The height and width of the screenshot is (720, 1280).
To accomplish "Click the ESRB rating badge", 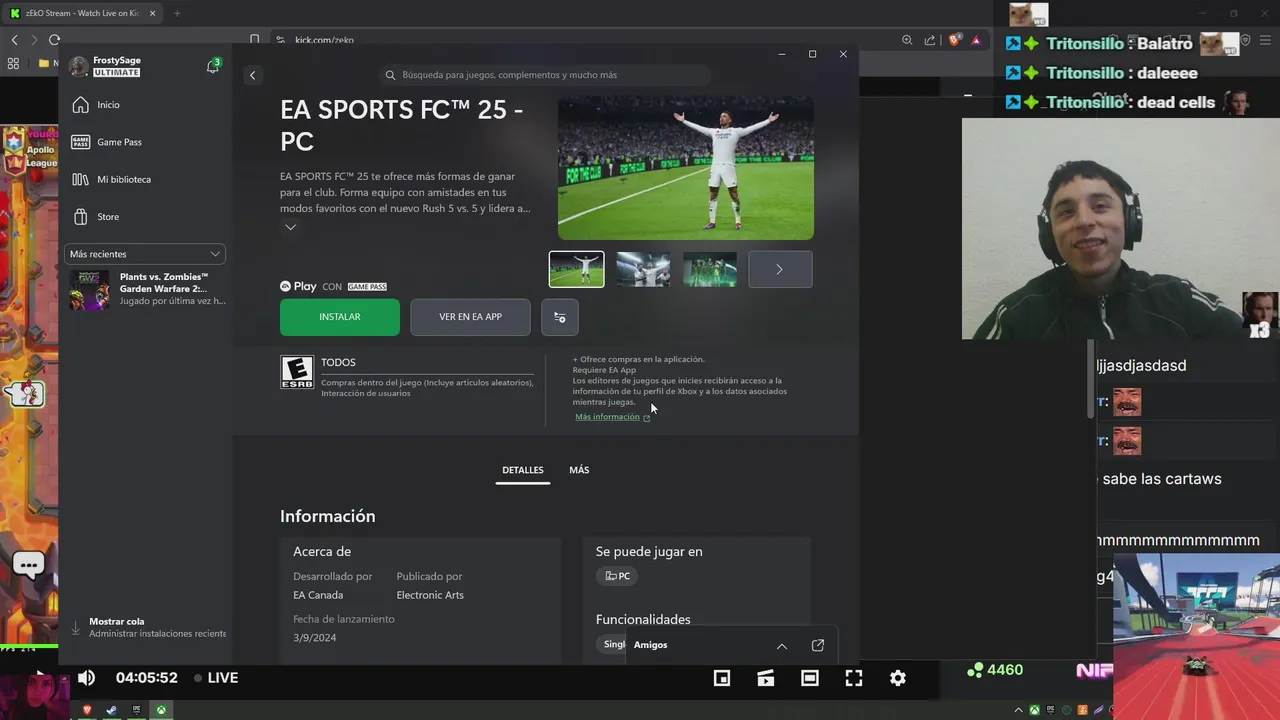I will [x=297, y=372].
